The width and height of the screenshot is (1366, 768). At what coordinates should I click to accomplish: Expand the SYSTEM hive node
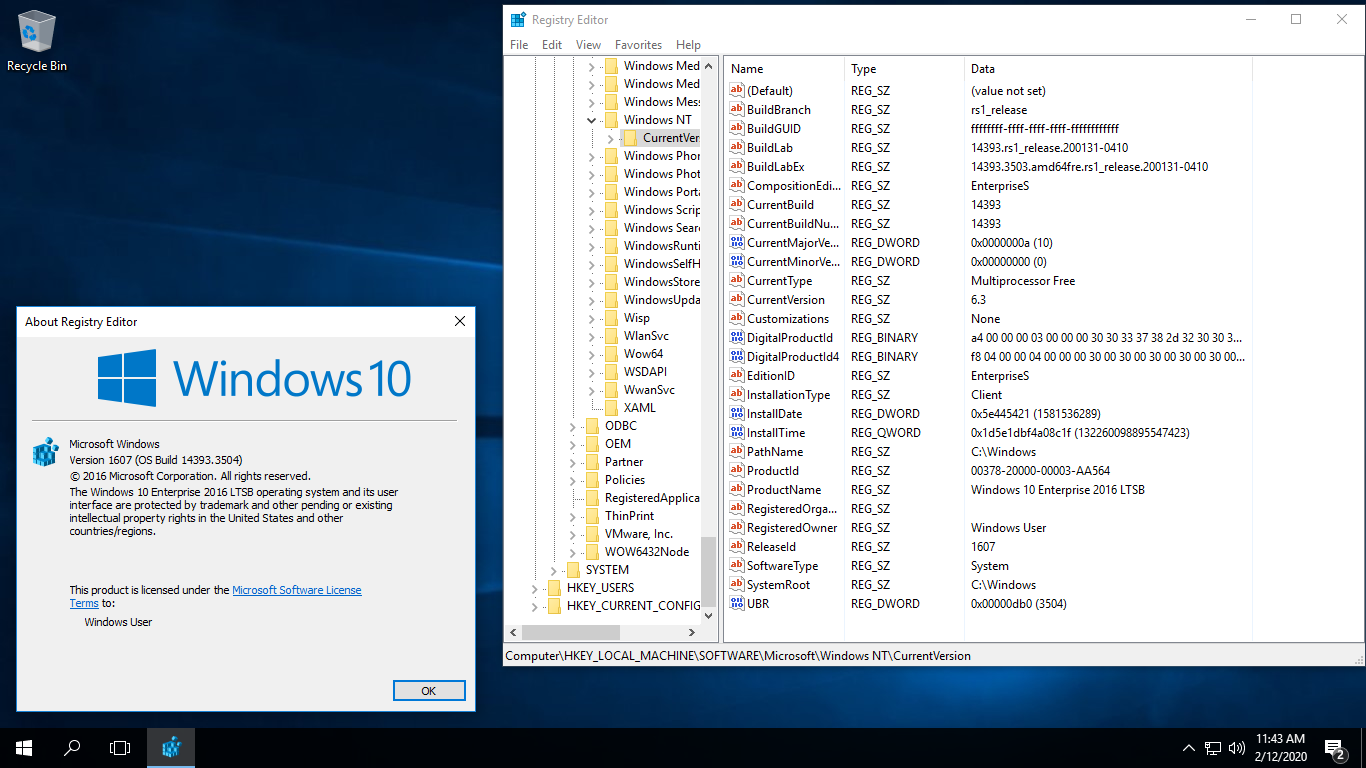(x=553, y=570)
